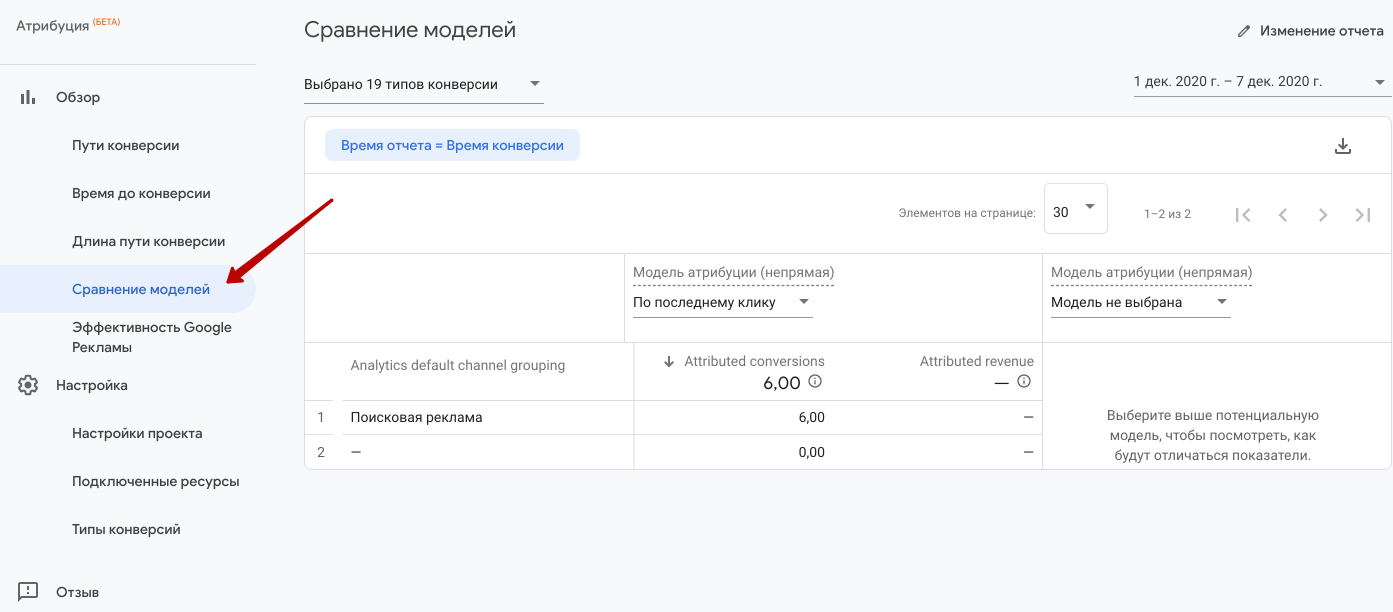Open Эффективность Google Рекламы report
Viewport: 1393px width, 612px height.
(151, 337)
